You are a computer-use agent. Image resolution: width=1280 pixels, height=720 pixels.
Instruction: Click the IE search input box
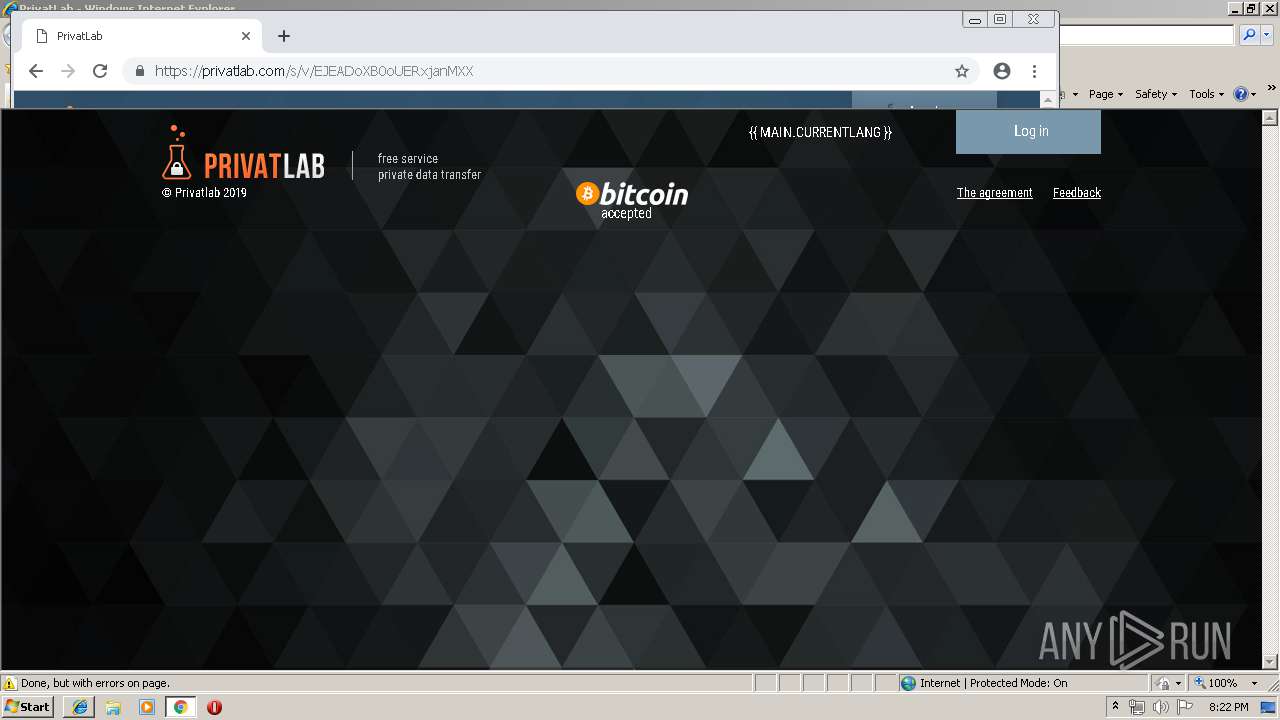coord(1147,35)
